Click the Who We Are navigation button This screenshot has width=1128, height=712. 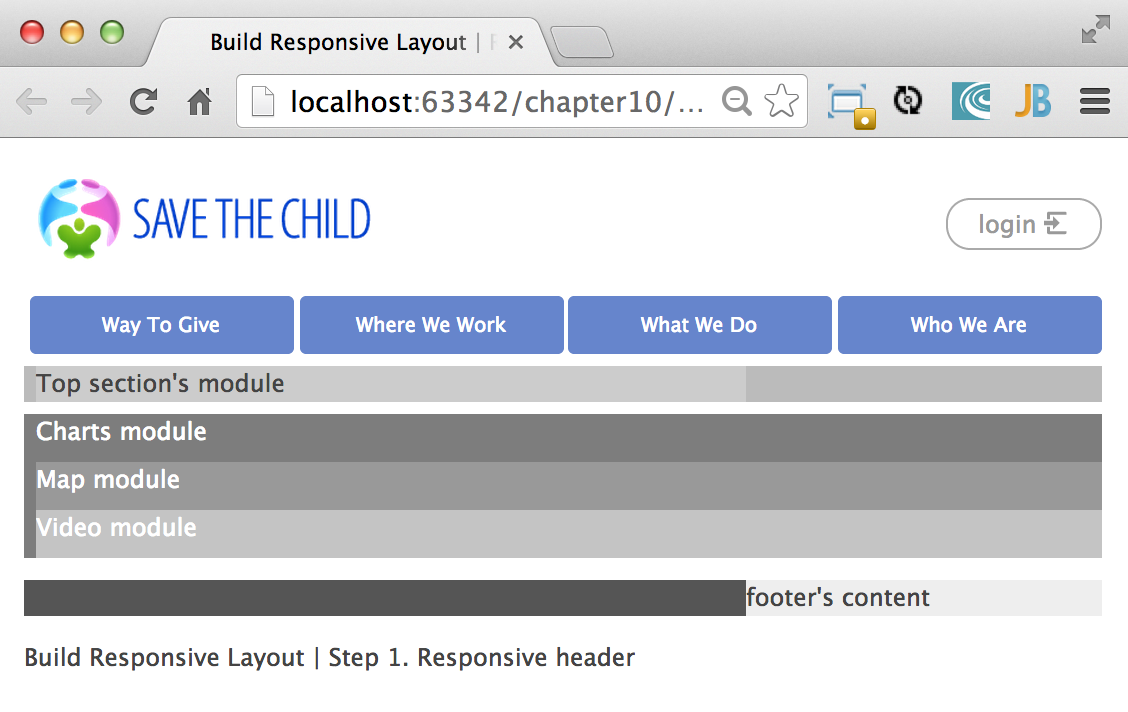coord(969,325)
